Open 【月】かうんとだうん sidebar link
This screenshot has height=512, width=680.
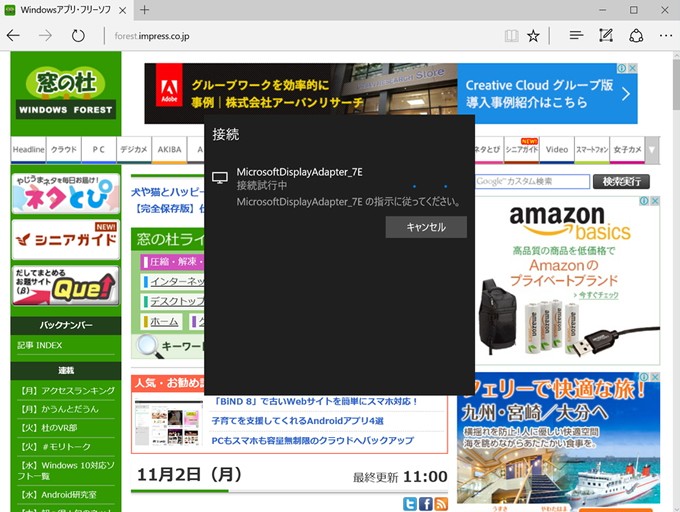(58, 409)
